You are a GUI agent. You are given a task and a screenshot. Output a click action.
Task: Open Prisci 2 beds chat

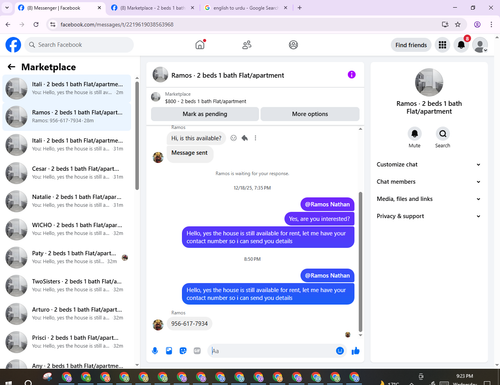pyautogui.click(x=67, y=342)
